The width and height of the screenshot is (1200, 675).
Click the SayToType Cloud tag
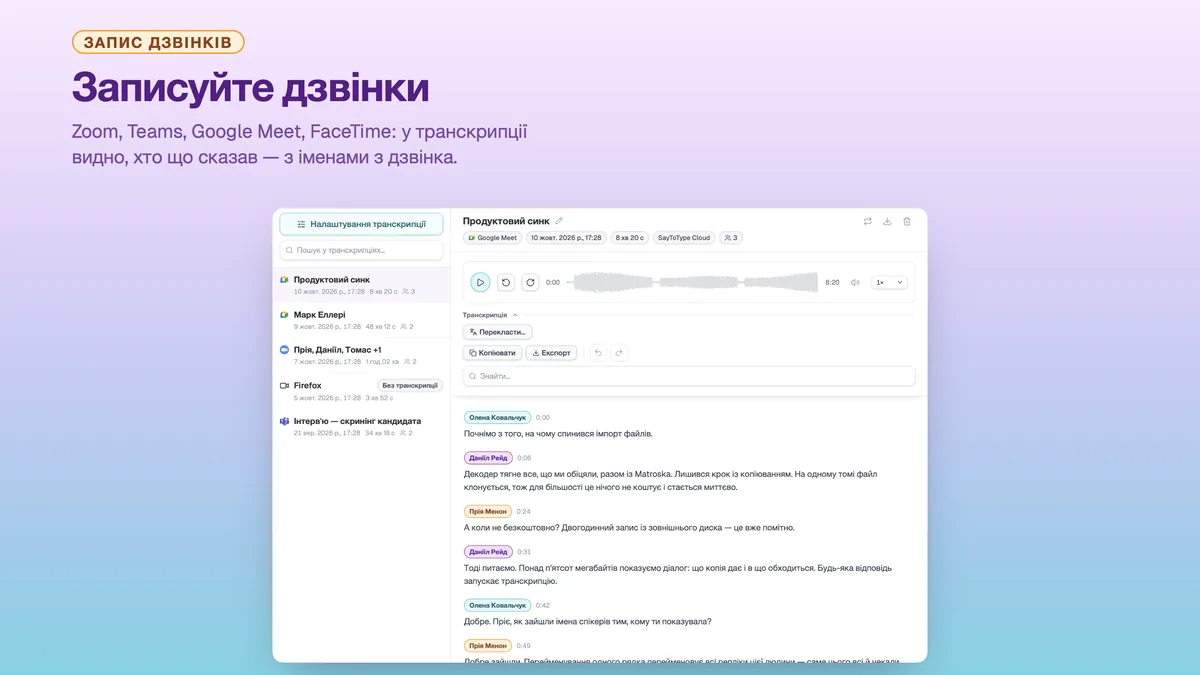[683, 238]
